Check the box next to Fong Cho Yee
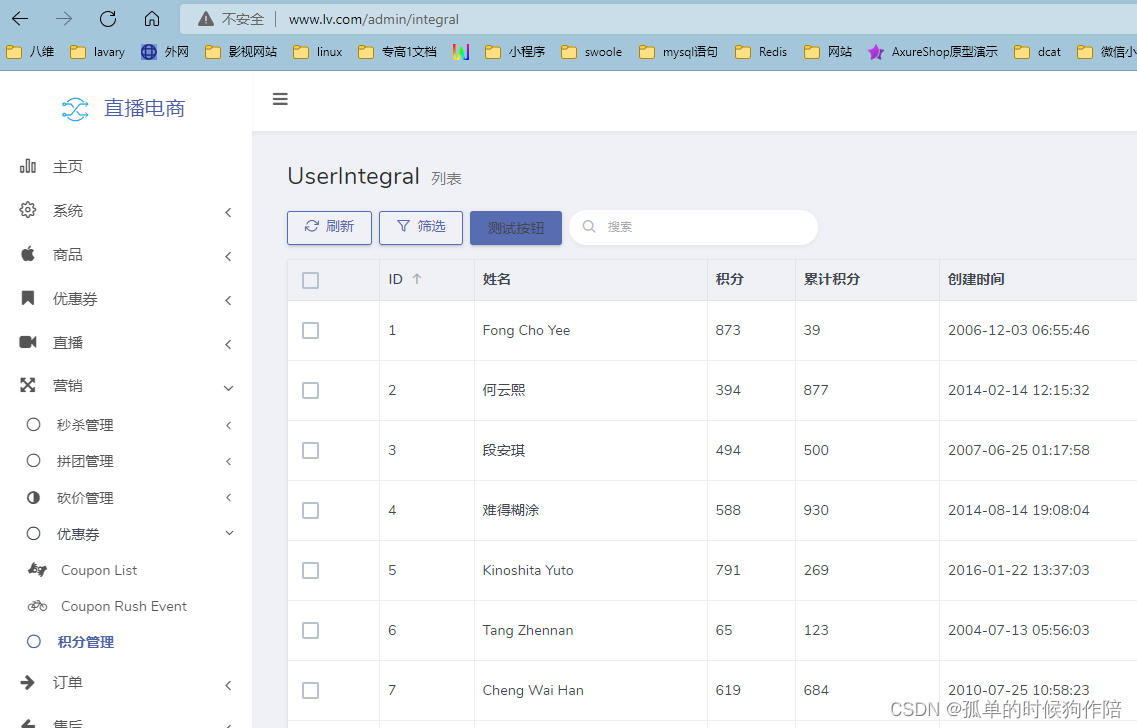Image resolution: width=1137 pixels, height=728 pixels. coord(310,330)
